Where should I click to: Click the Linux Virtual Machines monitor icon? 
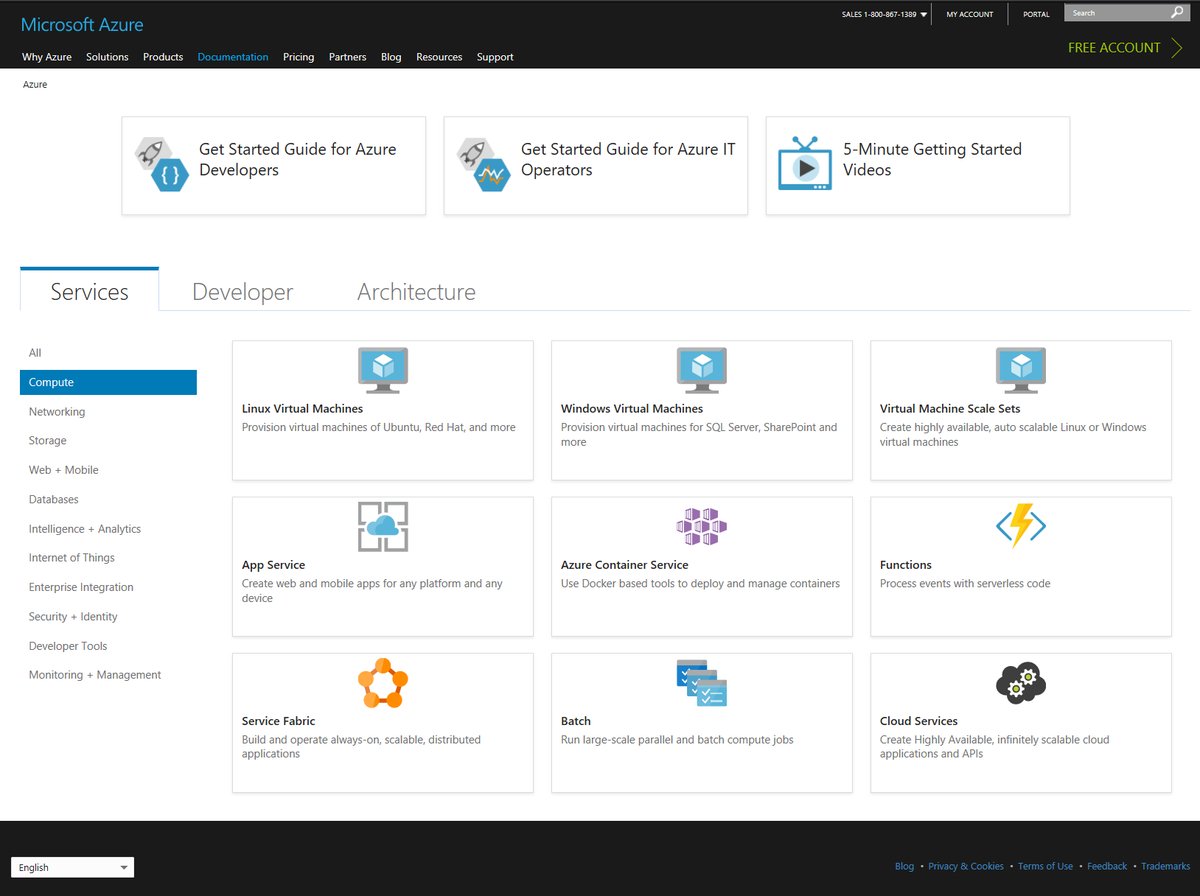tap(383, 370)
